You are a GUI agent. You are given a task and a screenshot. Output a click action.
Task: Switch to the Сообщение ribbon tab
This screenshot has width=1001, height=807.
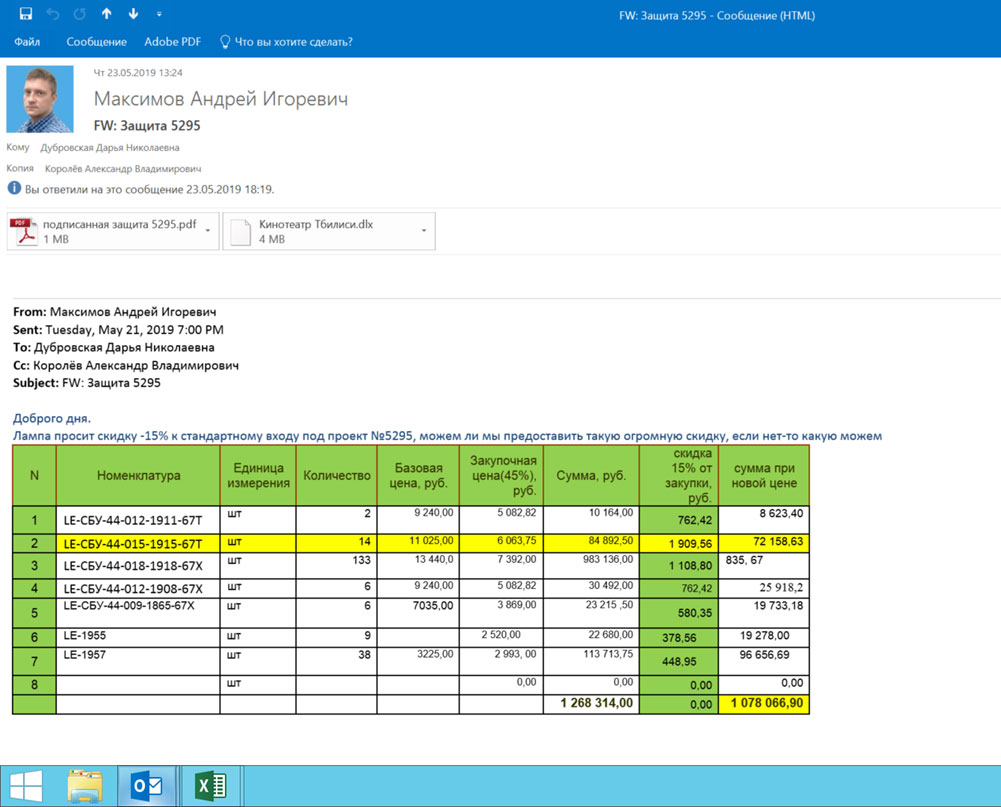click(x=96, y=42)
